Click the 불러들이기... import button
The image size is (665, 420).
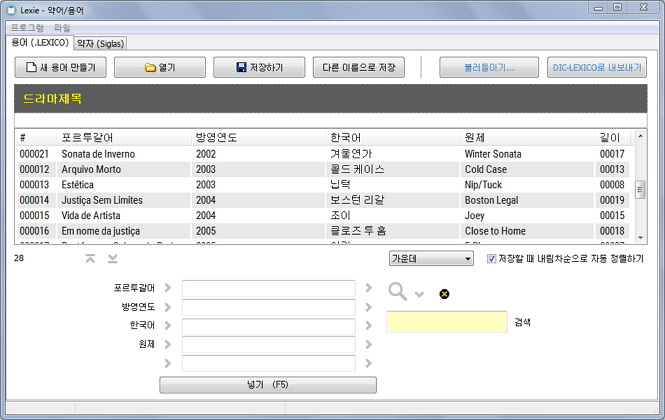click(489, 67)
